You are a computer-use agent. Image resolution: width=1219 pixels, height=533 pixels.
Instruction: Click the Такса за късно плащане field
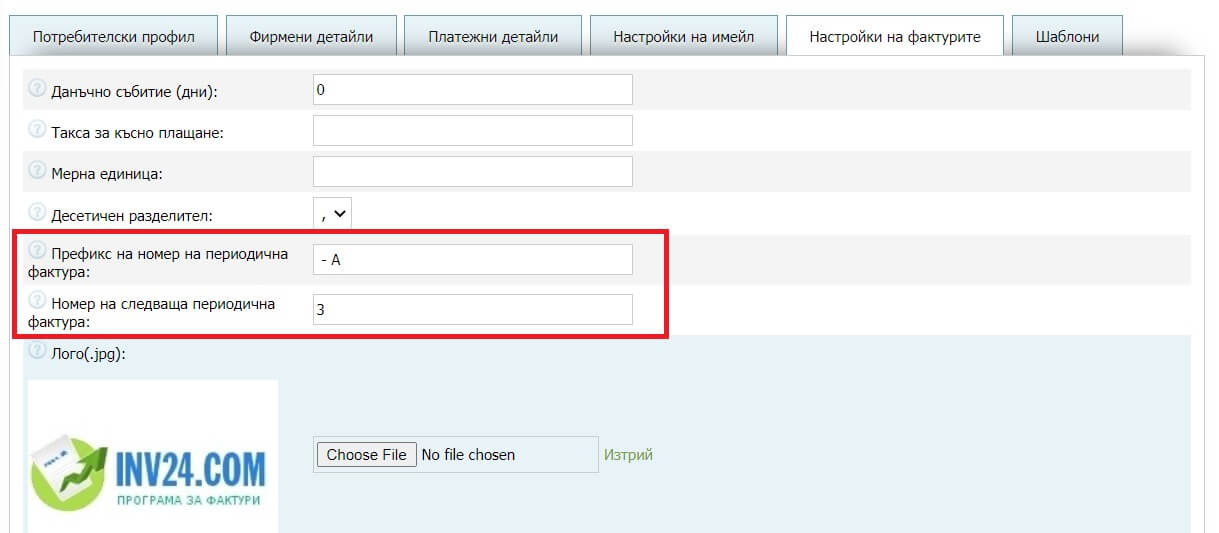(x=472, y=131)
